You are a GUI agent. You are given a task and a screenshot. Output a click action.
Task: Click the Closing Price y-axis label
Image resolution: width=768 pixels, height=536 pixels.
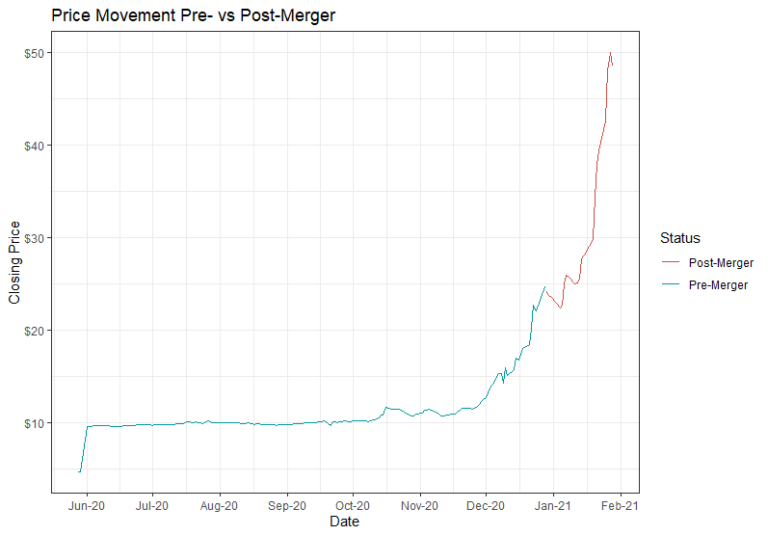click(x=14, y=262)
